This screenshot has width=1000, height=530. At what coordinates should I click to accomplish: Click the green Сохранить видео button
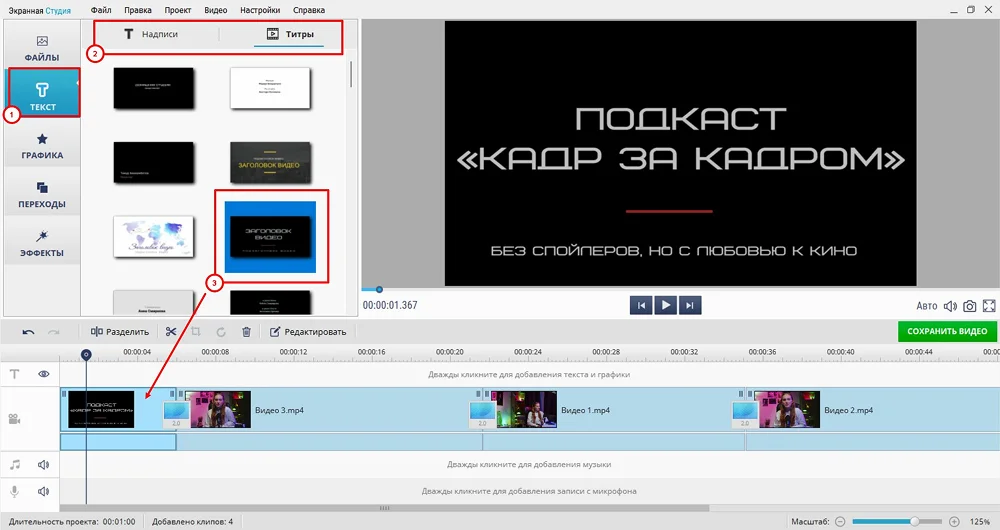tap(947, 331)
